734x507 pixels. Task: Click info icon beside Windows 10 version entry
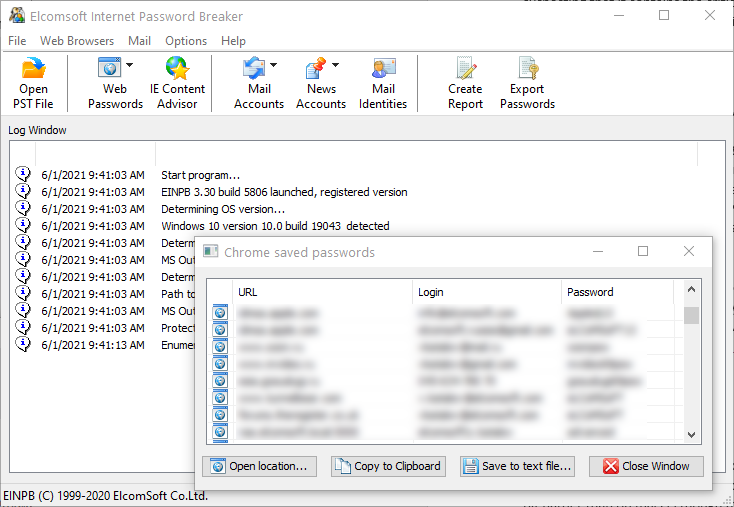tap(23, 225)
